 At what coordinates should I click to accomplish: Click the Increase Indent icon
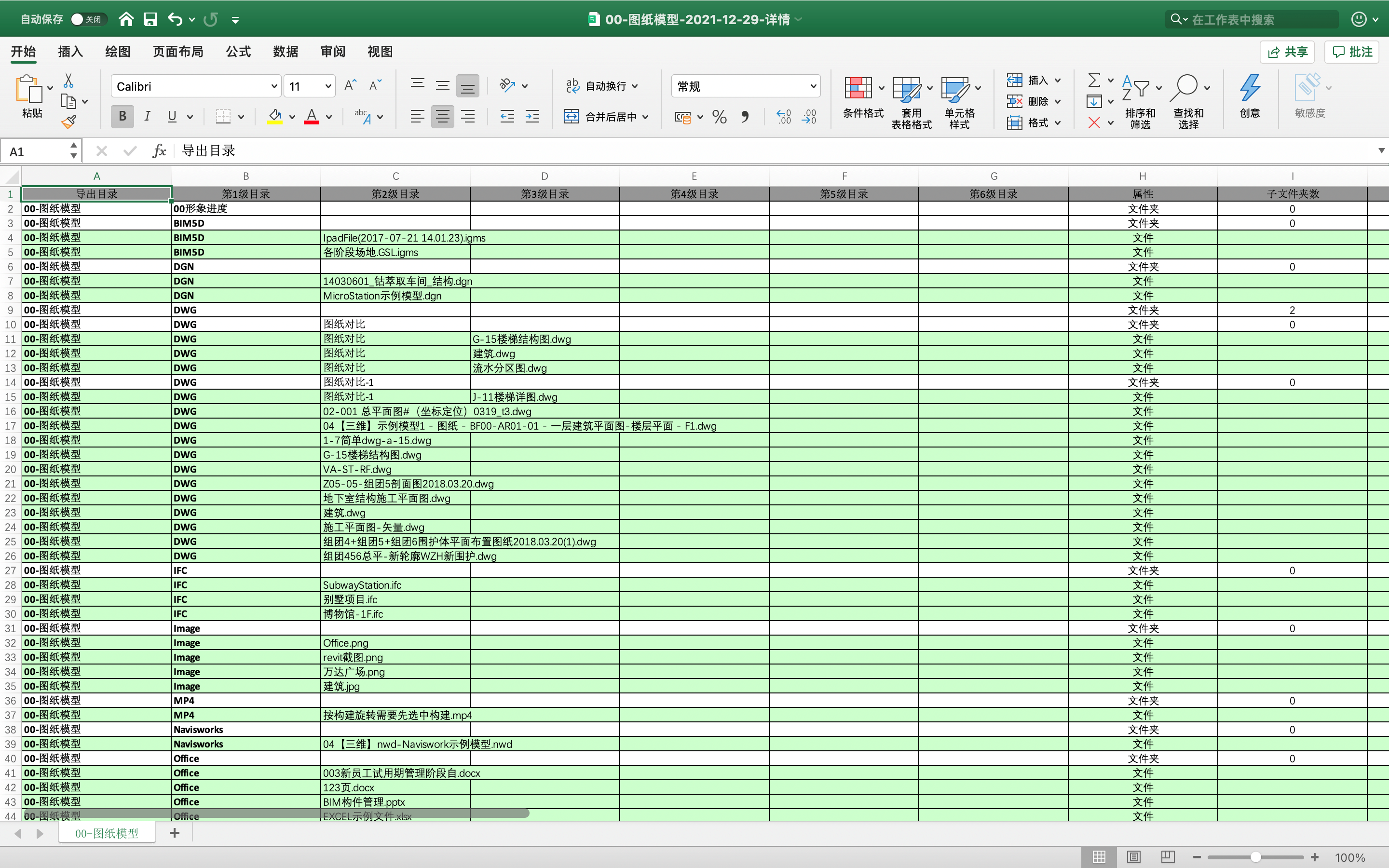[532, 117]
